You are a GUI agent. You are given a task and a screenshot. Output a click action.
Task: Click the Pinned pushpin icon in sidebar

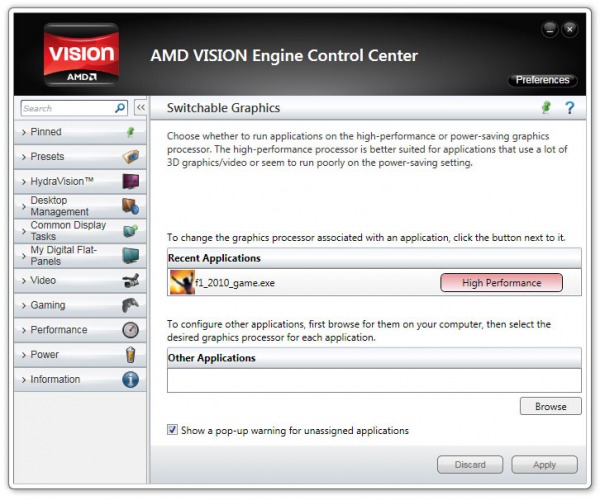[130, 132]
